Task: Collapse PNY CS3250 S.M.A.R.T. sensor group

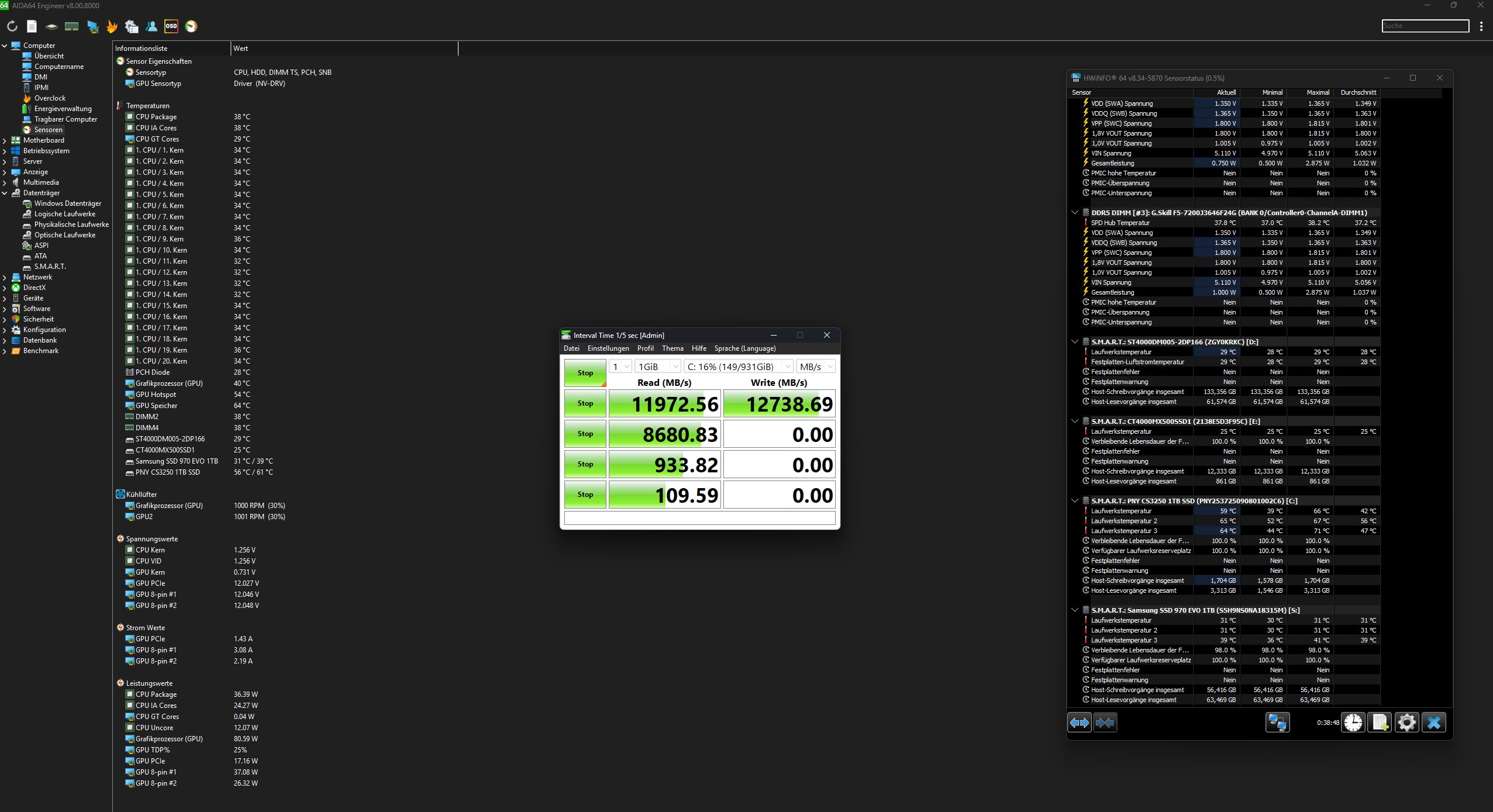Action: (x=1074, y=501)
